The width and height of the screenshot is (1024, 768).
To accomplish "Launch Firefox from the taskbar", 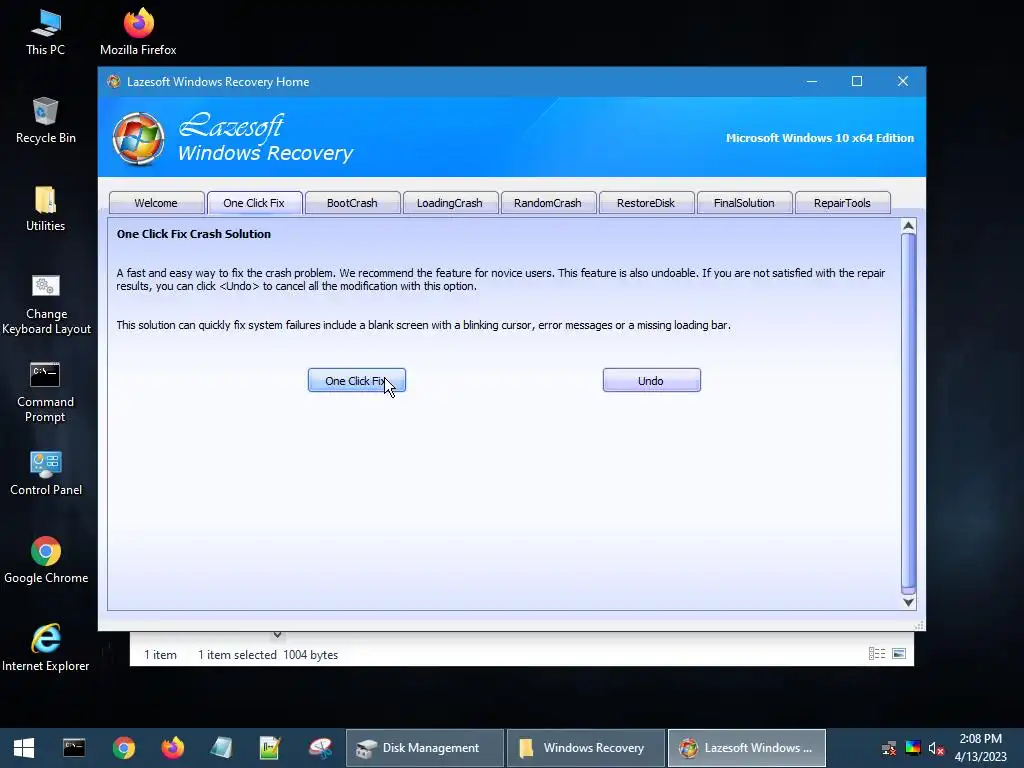I will (172, 748).
